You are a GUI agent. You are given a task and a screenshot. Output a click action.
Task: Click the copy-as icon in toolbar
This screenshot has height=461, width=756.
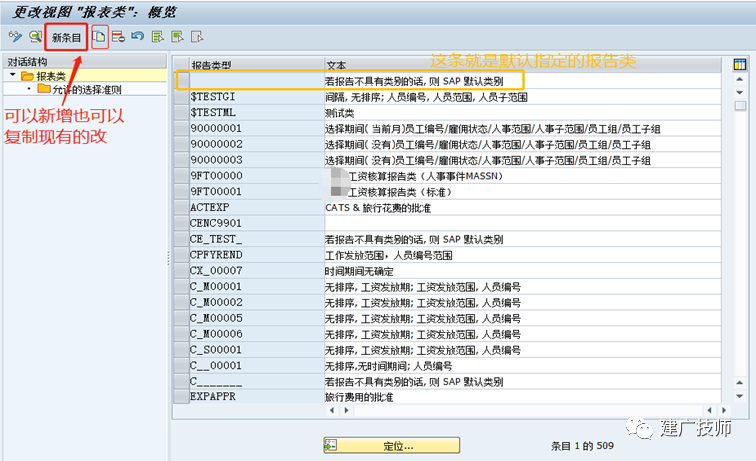(99, 37)
